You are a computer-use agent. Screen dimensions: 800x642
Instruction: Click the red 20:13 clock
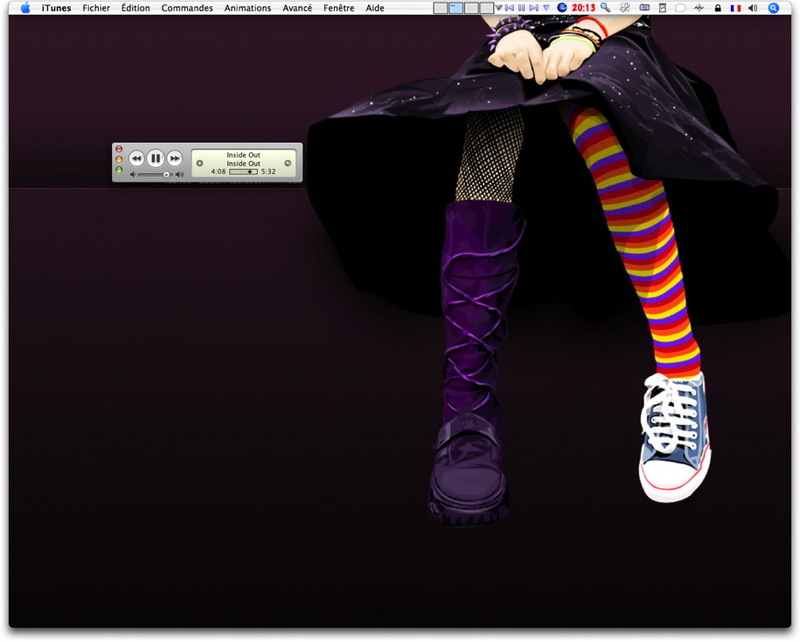click(583, 8)
